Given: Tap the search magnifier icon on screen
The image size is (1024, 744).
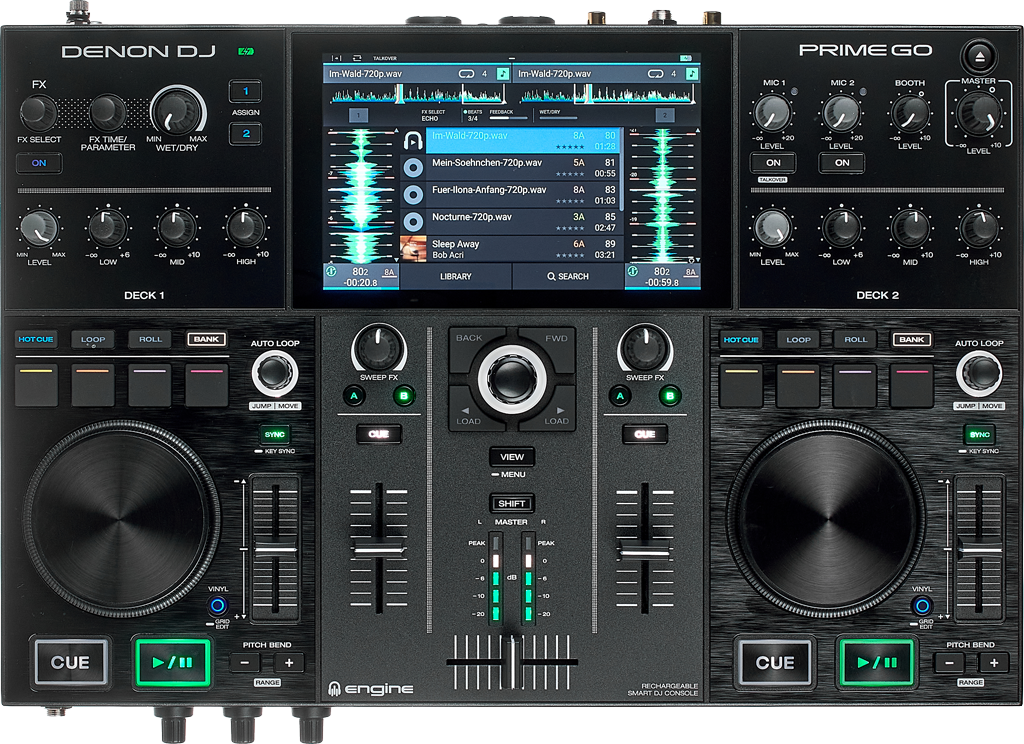Looking at the screenshot, I should pyautogui.click(x=551, y=276).
